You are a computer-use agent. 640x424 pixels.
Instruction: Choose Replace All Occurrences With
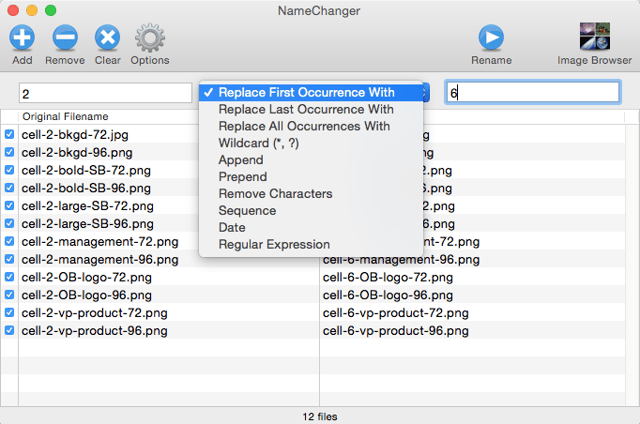pos(311,126)
